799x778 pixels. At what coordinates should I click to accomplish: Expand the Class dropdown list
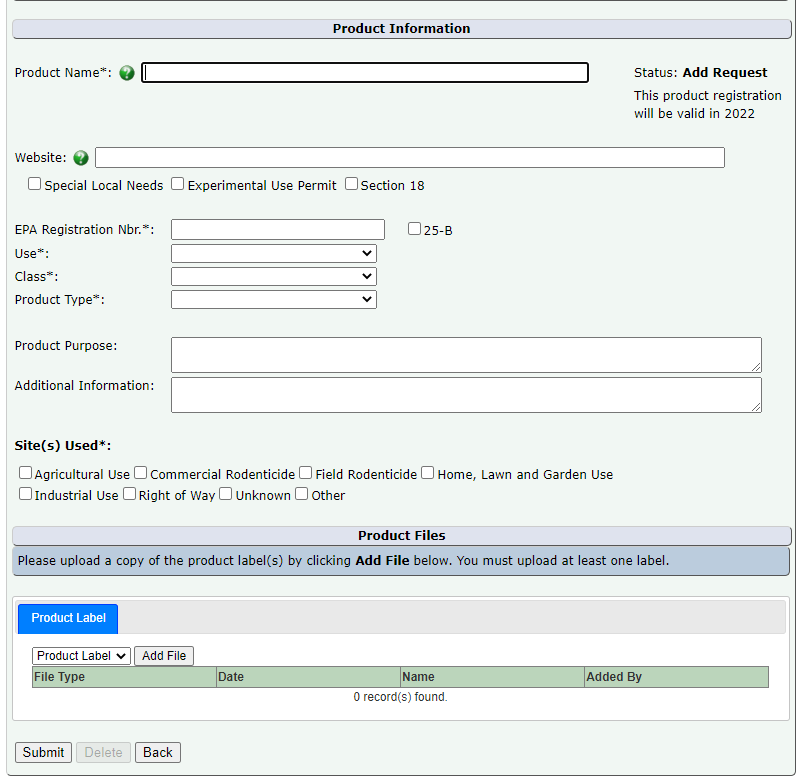(273, 276)
